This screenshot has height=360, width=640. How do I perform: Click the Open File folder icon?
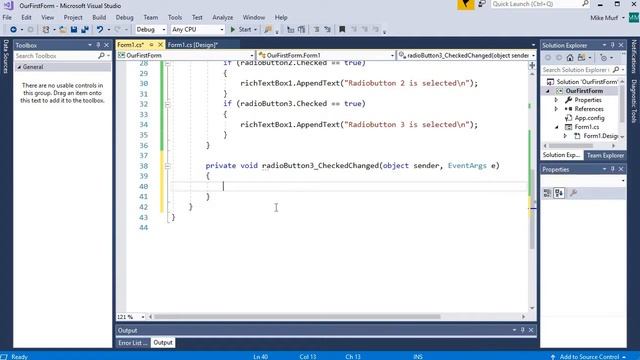coord(63,29)
